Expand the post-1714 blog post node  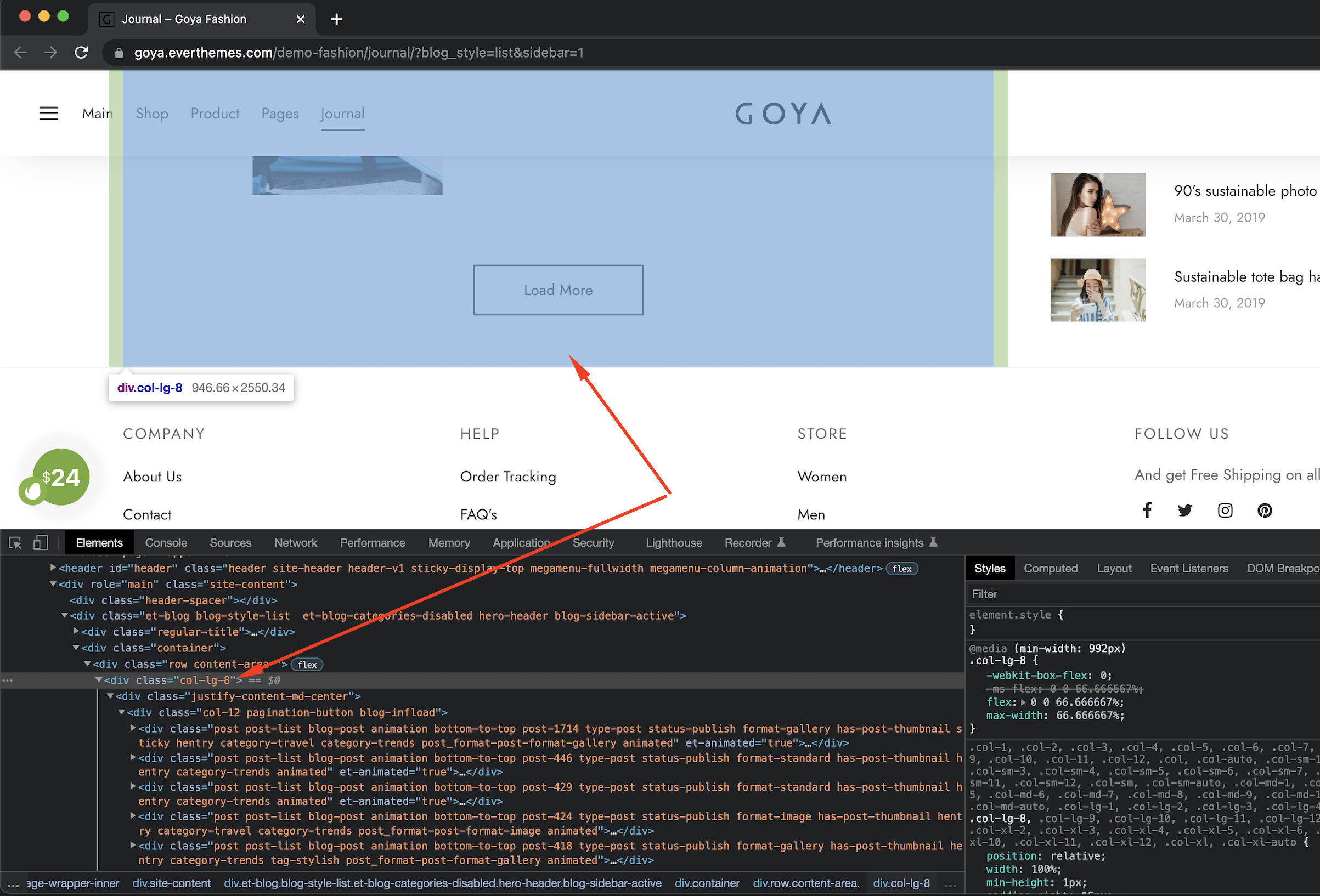(133, 728)
